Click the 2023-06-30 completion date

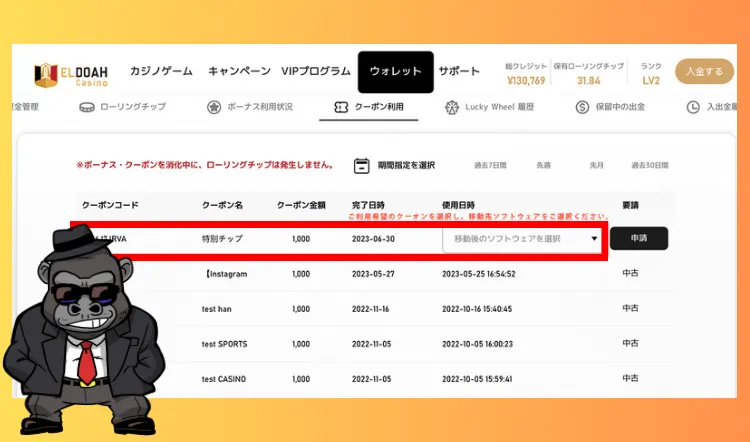(374, 239)
